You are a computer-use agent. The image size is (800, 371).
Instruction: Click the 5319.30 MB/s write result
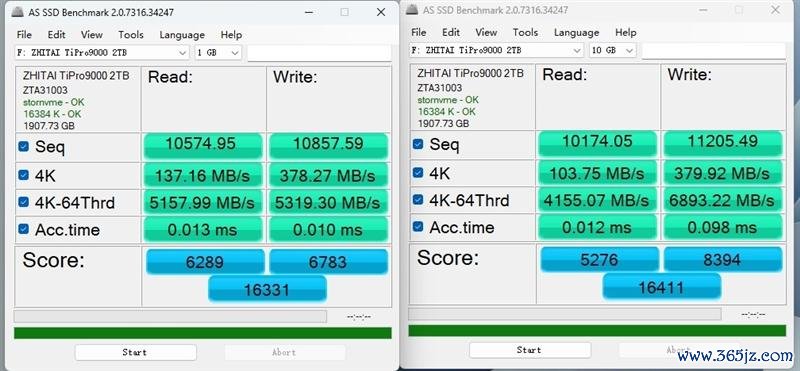[x=329, y=203]
